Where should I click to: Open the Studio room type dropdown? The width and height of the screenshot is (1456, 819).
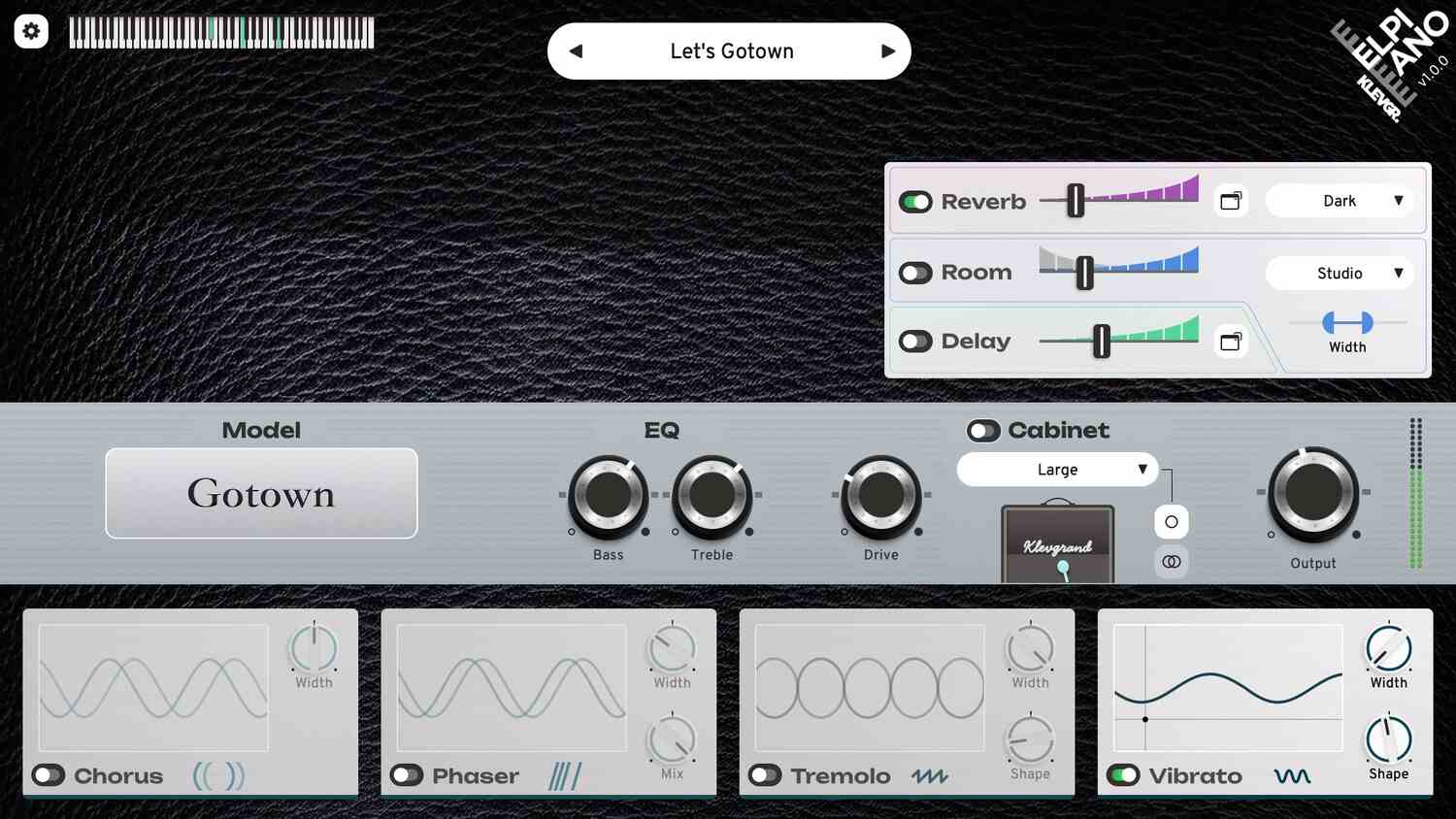pos(1340,274)
